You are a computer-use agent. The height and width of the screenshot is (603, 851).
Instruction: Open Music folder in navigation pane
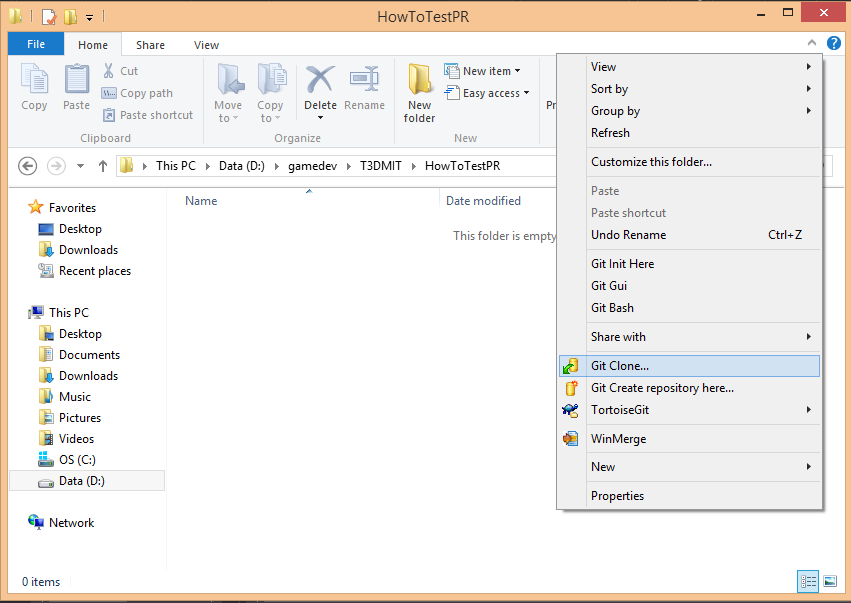tap(75, 397)
